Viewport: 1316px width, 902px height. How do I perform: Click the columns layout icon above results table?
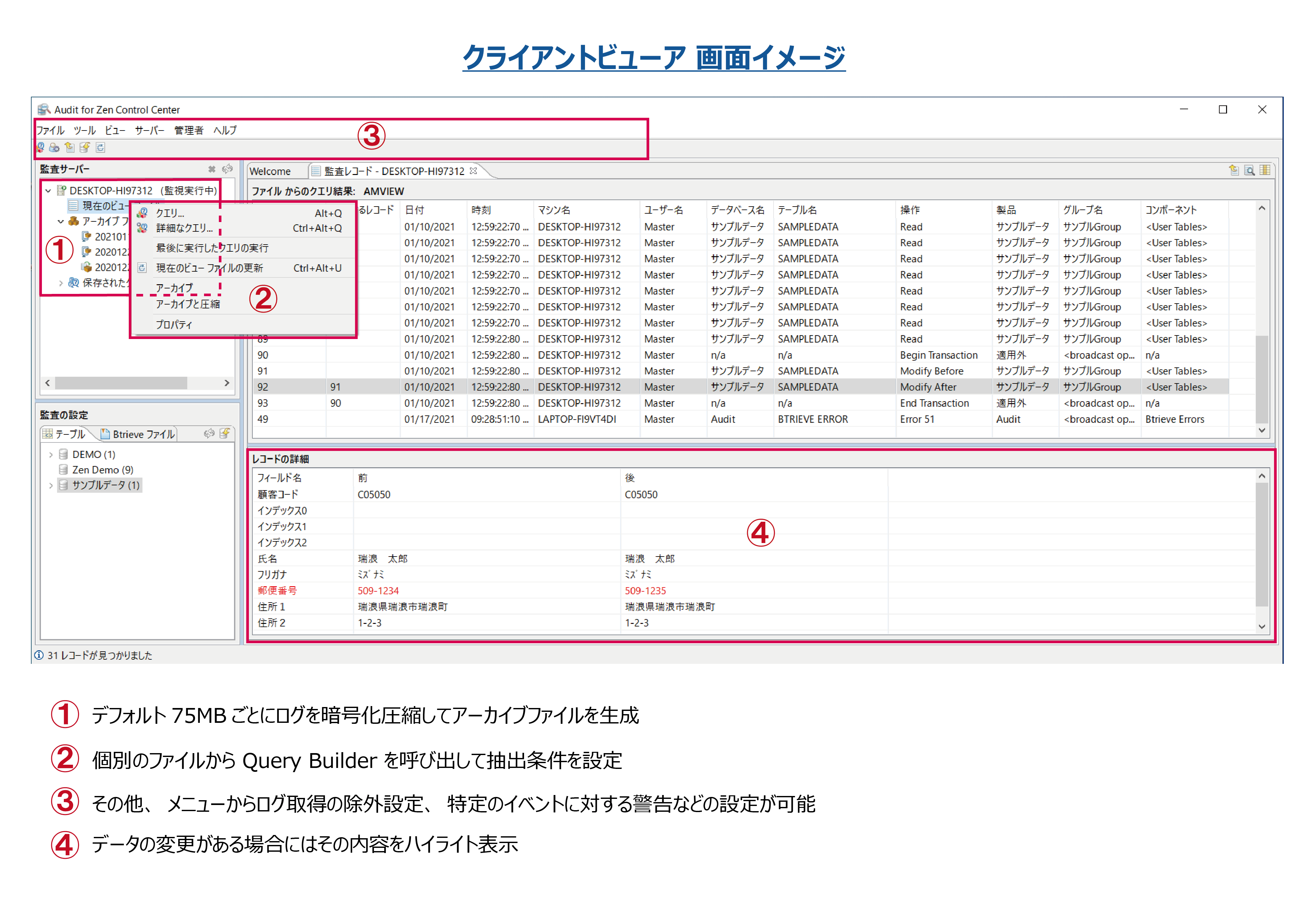[x=1265, y=170]
